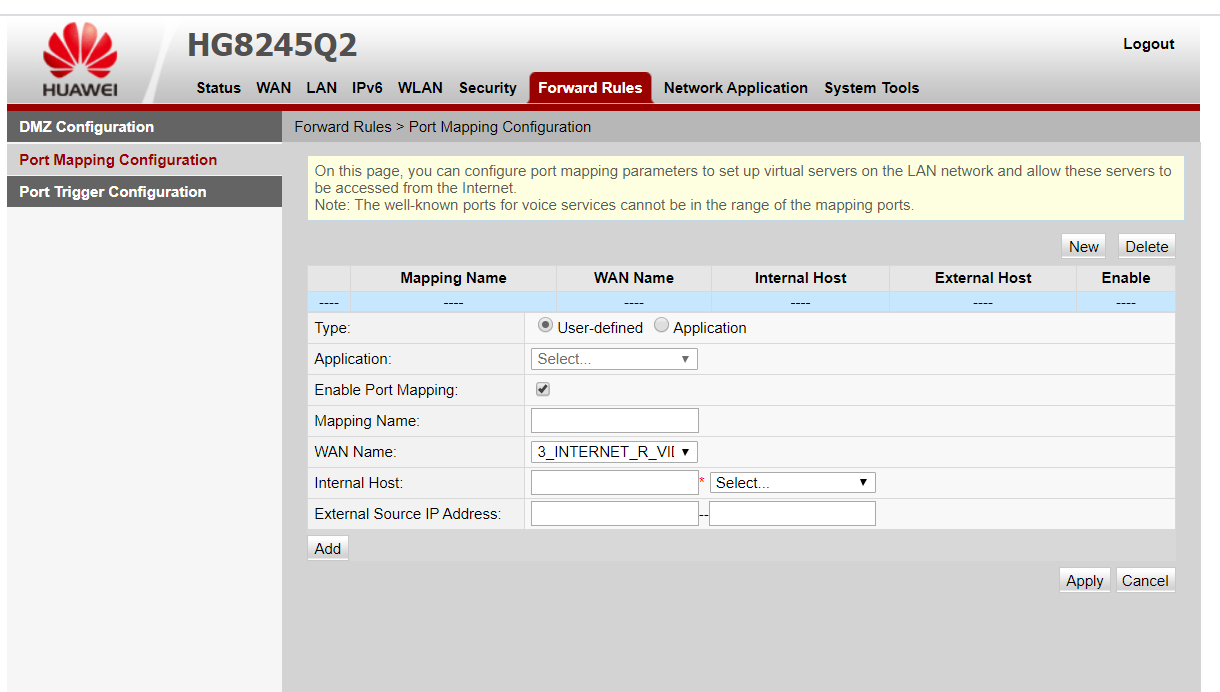Click the Delete button

(1146, 247)
